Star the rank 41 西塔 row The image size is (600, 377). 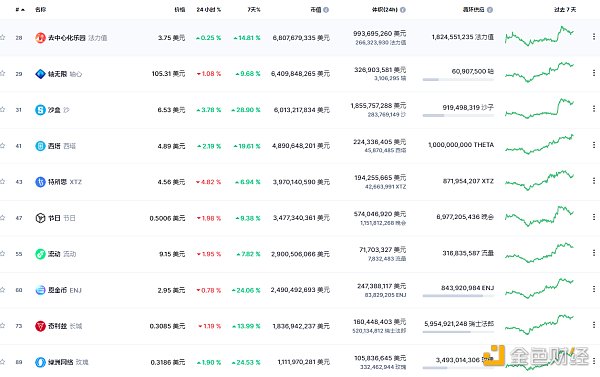point(3,145)
